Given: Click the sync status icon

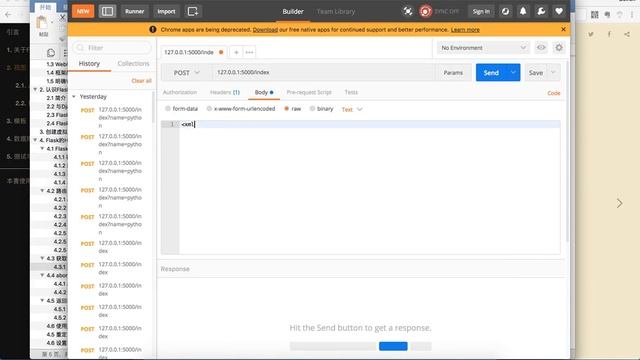Looking at the screenshot, I should [x=425, y=11].
